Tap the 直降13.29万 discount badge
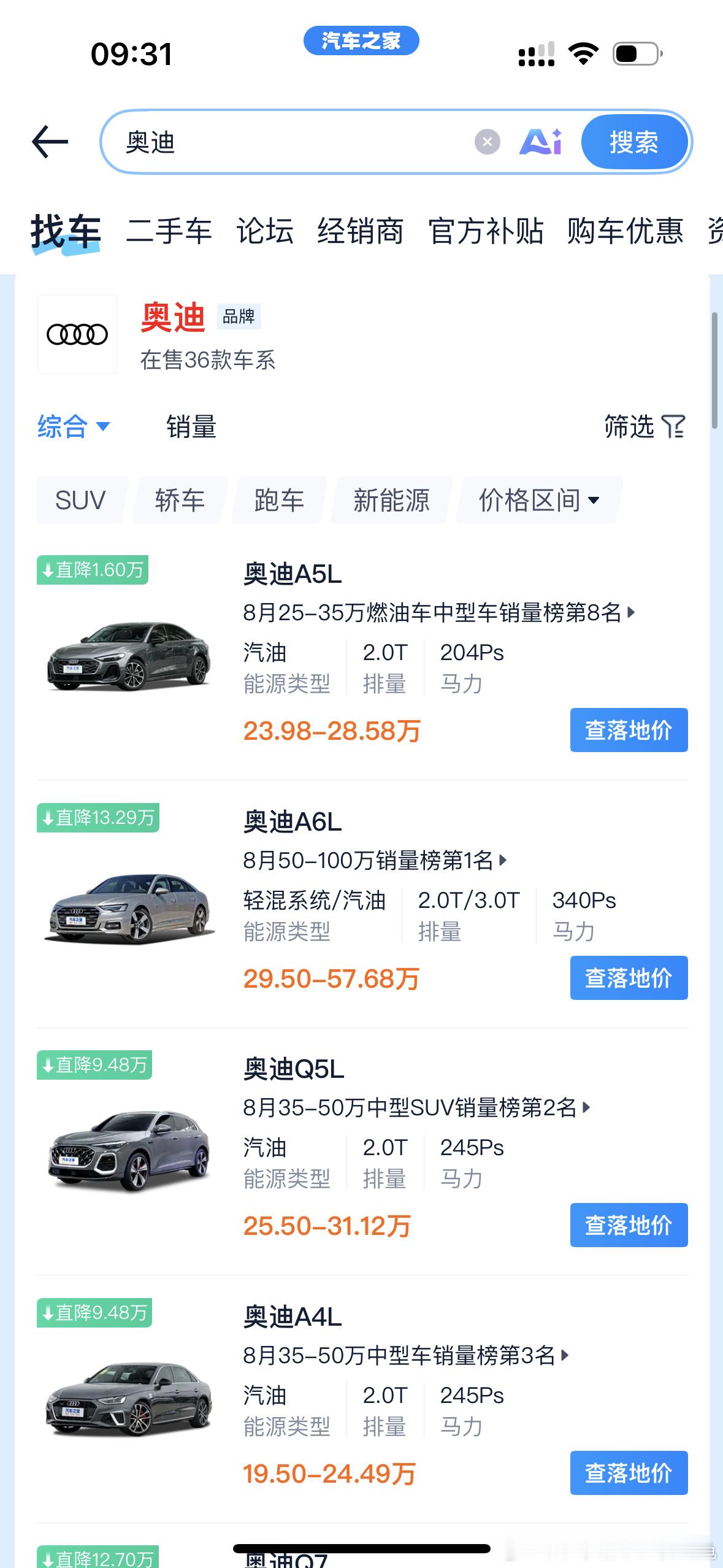Screen dimensions: 723x1568 pyautogui.click(x=98, y=818)
